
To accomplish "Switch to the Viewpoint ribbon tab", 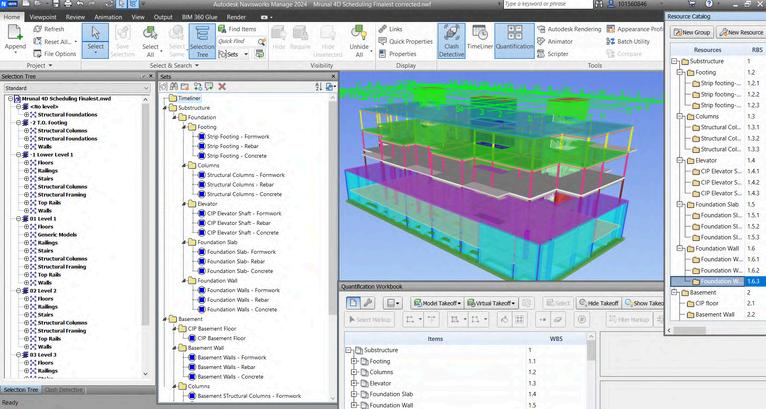I will tap(43, 17).
